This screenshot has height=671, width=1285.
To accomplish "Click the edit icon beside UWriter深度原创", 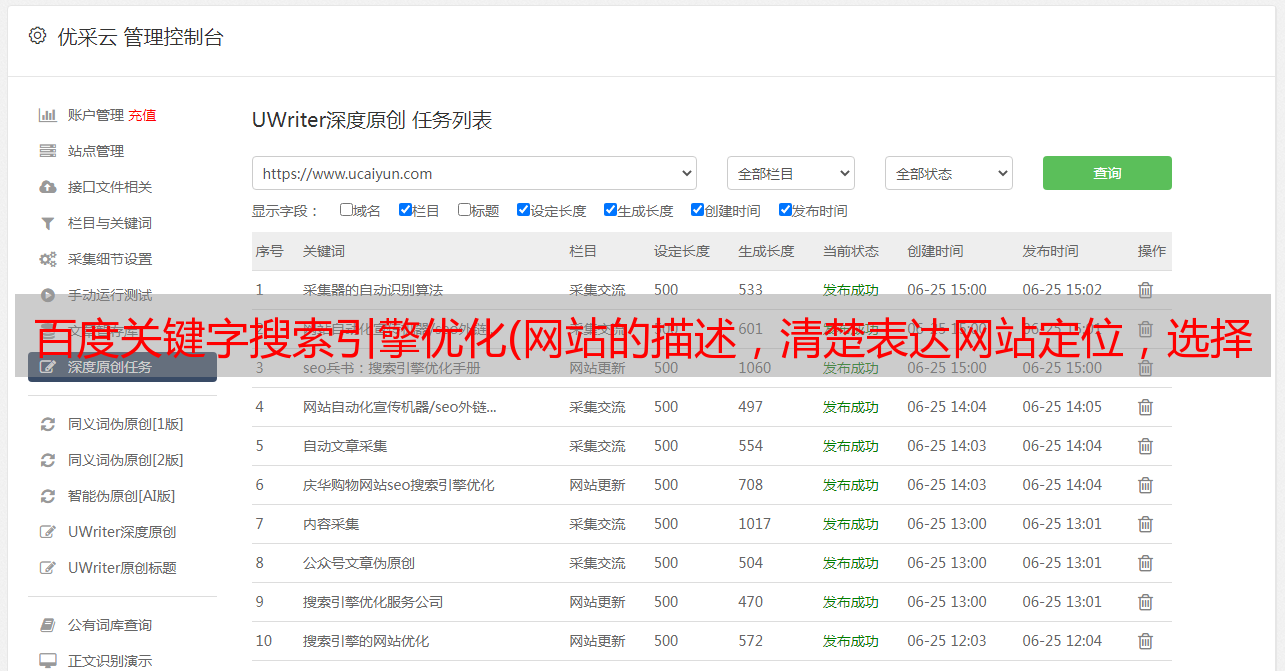I will pyautogui.click(x=47, y=532).
